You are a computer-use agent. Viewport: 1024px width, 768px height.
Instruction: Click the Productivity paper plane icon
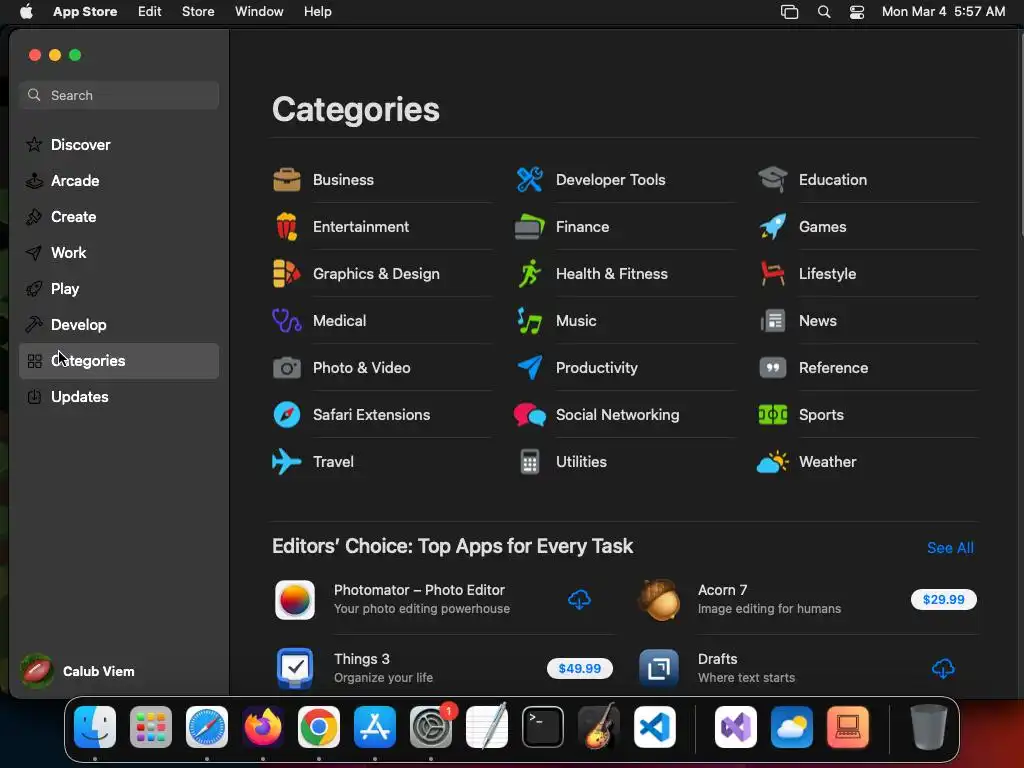point(530,368)
